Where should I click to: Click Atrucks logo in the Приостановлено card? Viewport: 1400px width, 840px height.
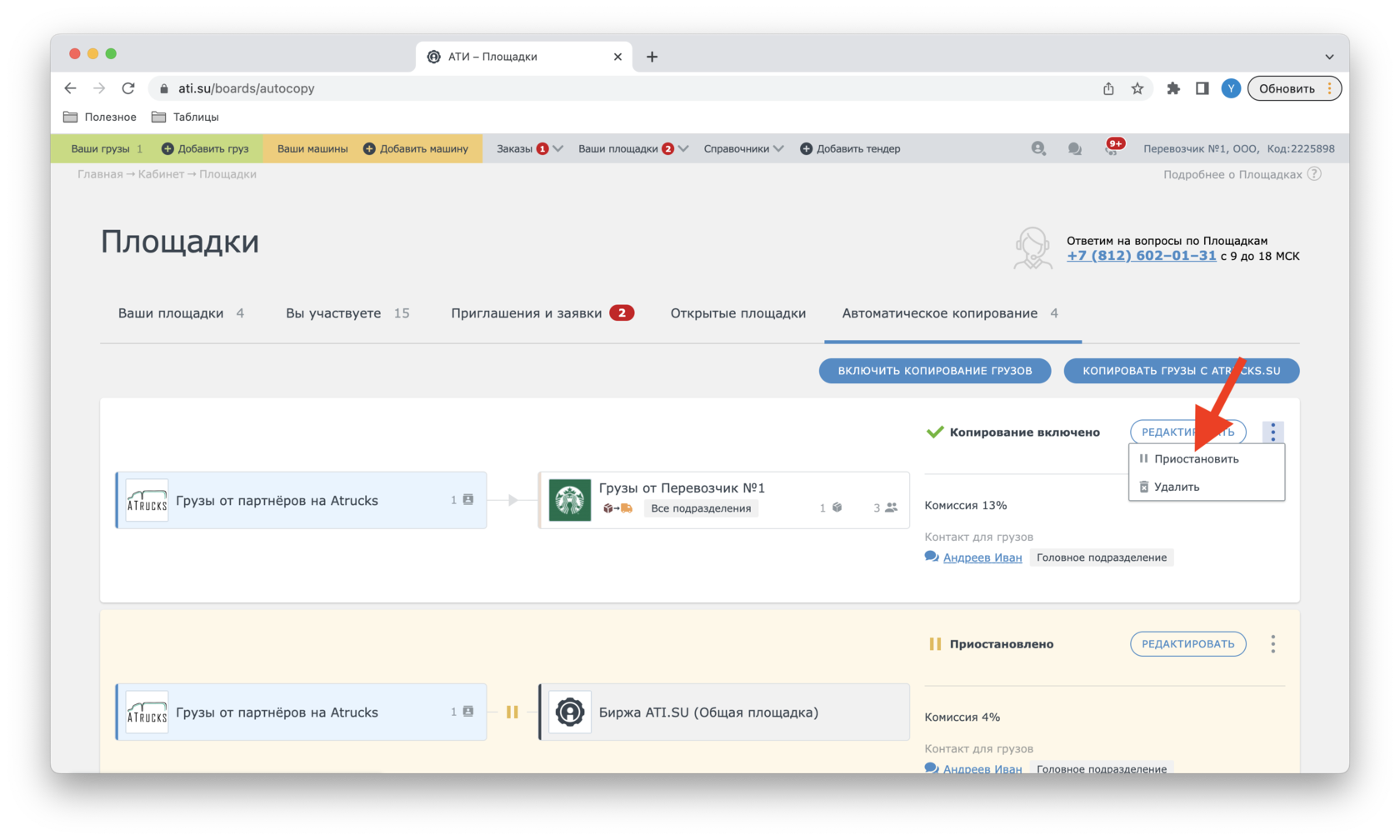147,712
